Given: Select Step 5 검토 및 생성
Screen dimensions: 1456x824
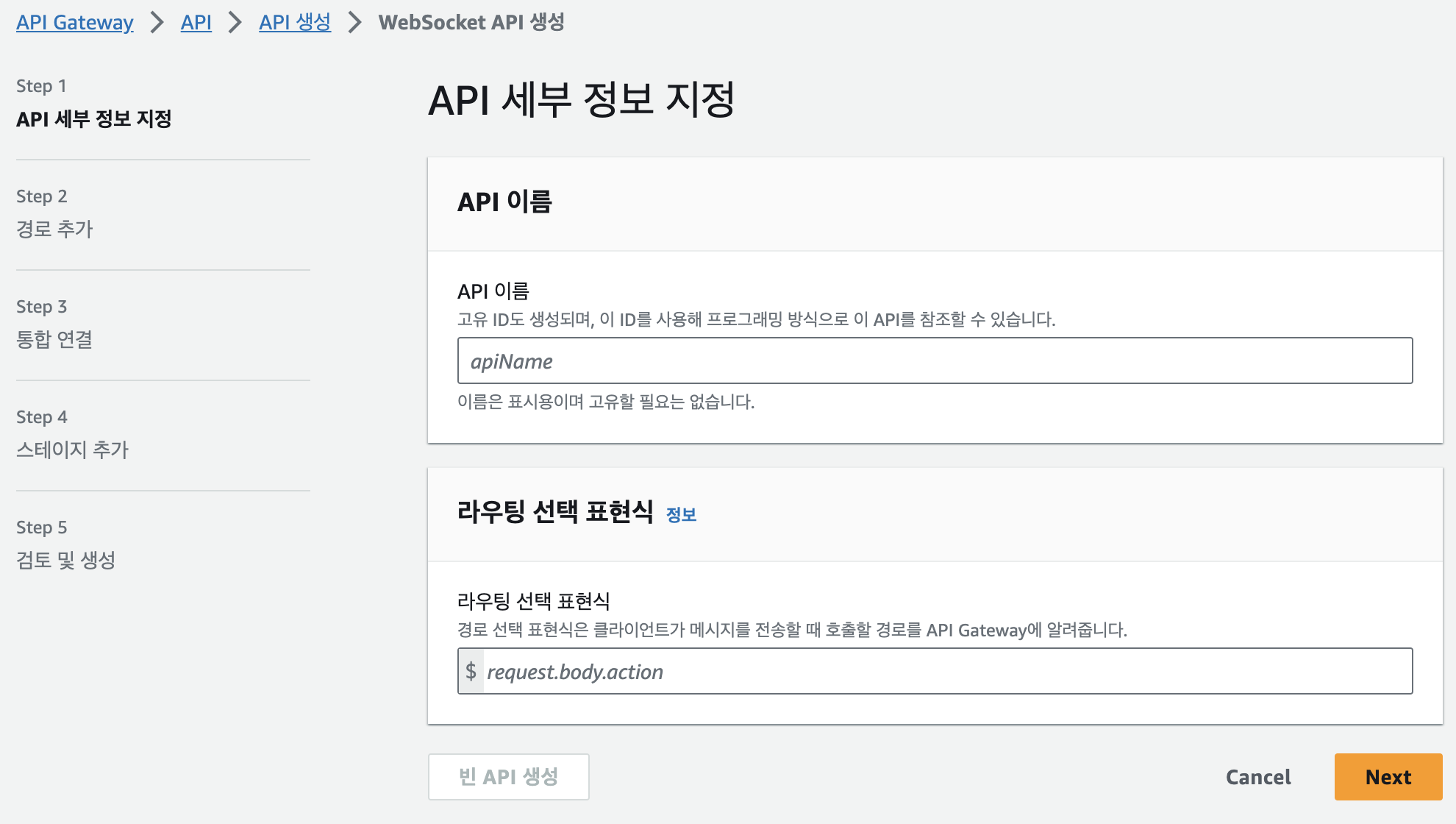Looking at the screenshot, I should [x=66, y=560].
